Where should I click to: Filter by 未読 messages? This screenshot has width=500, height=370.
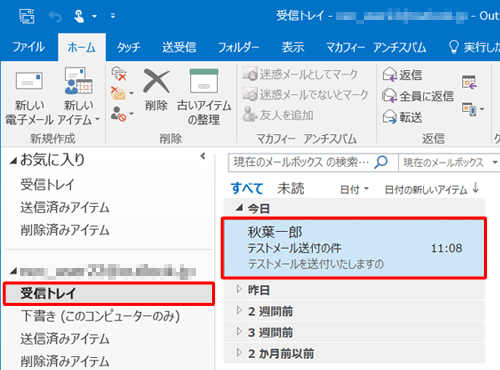[291, 188]
